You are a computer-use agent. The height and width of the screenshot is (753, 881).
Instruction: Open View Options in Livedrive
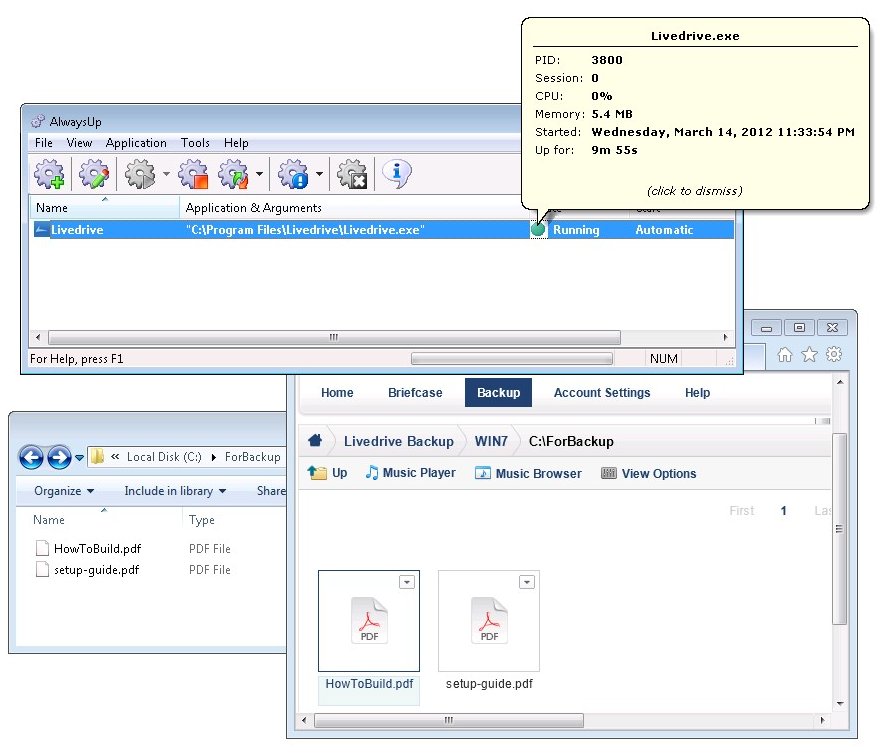tap(648, 473)
